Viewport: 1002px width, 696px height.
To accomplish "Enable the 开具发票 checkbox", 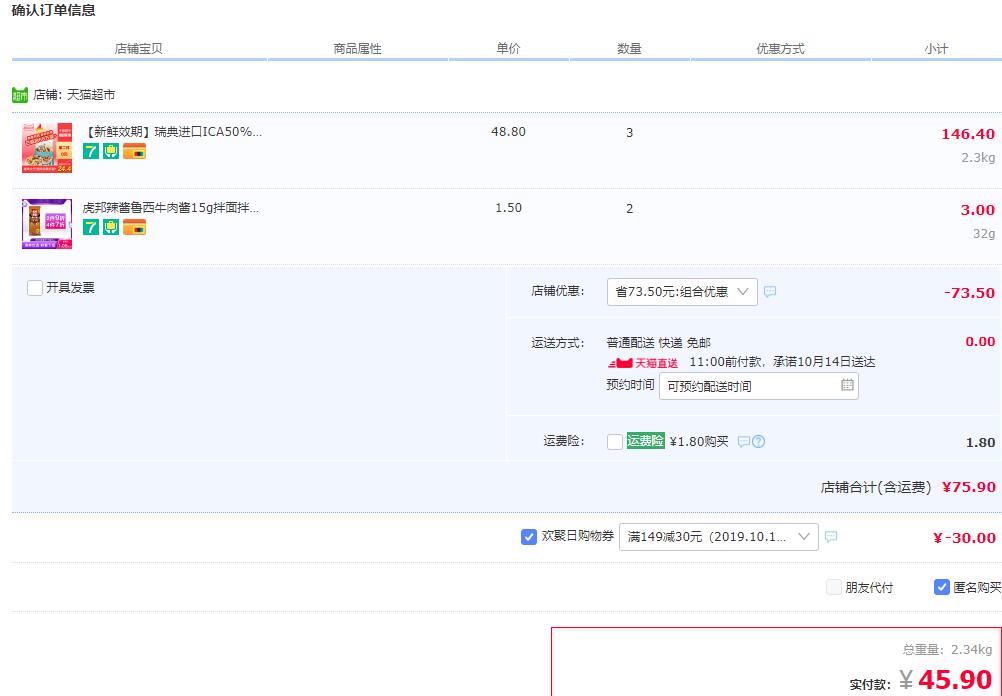I will (35, 288).
